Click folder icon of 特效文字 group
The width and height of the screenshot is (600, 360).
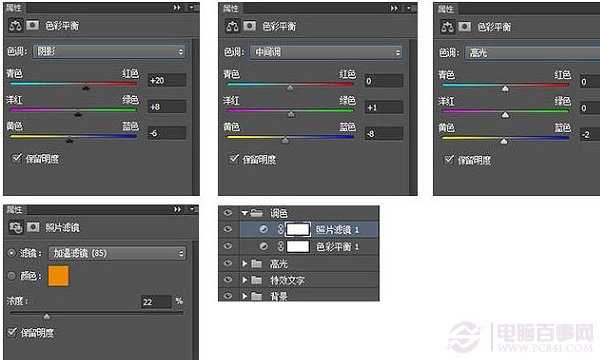[x=256, y=280]
